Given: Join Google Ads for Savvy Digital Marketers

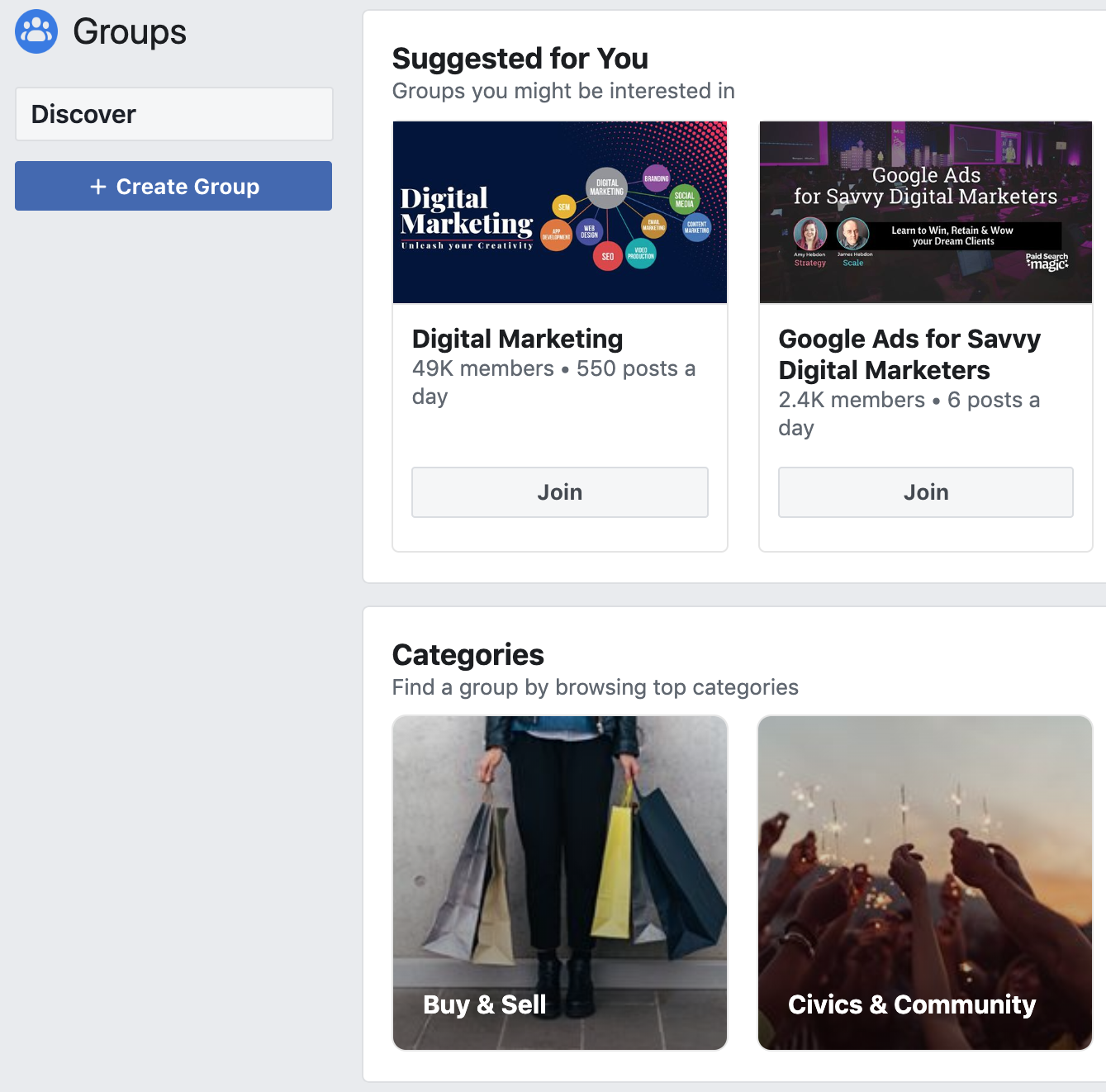Looking at the screenshot, I should pyautogui.click(x=925, y=492).
